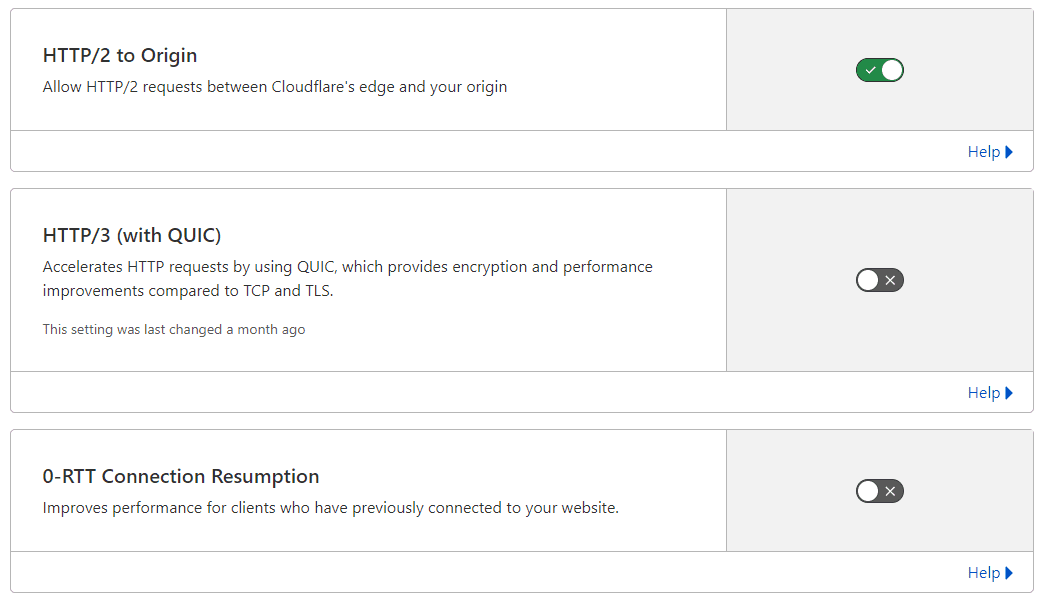Click the HTTP/2 to Origin heading
Screen dimensions: 1046x604
[120, 55]
